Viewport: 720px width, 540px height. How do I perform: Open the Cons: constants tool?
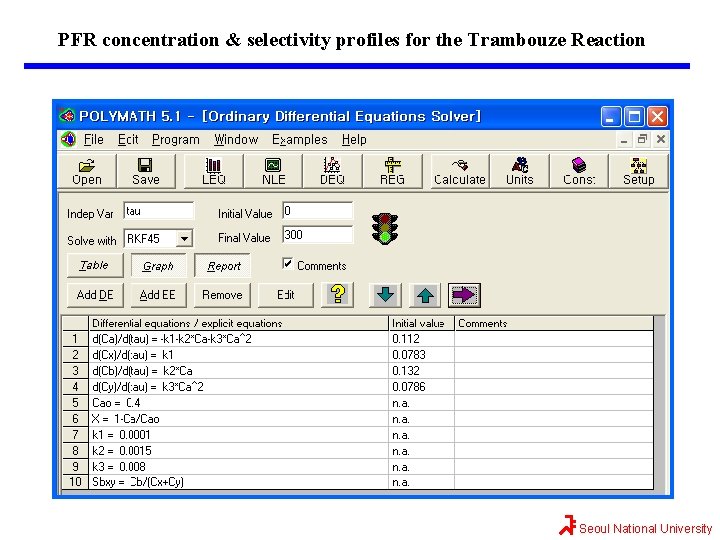click(579, 171)
